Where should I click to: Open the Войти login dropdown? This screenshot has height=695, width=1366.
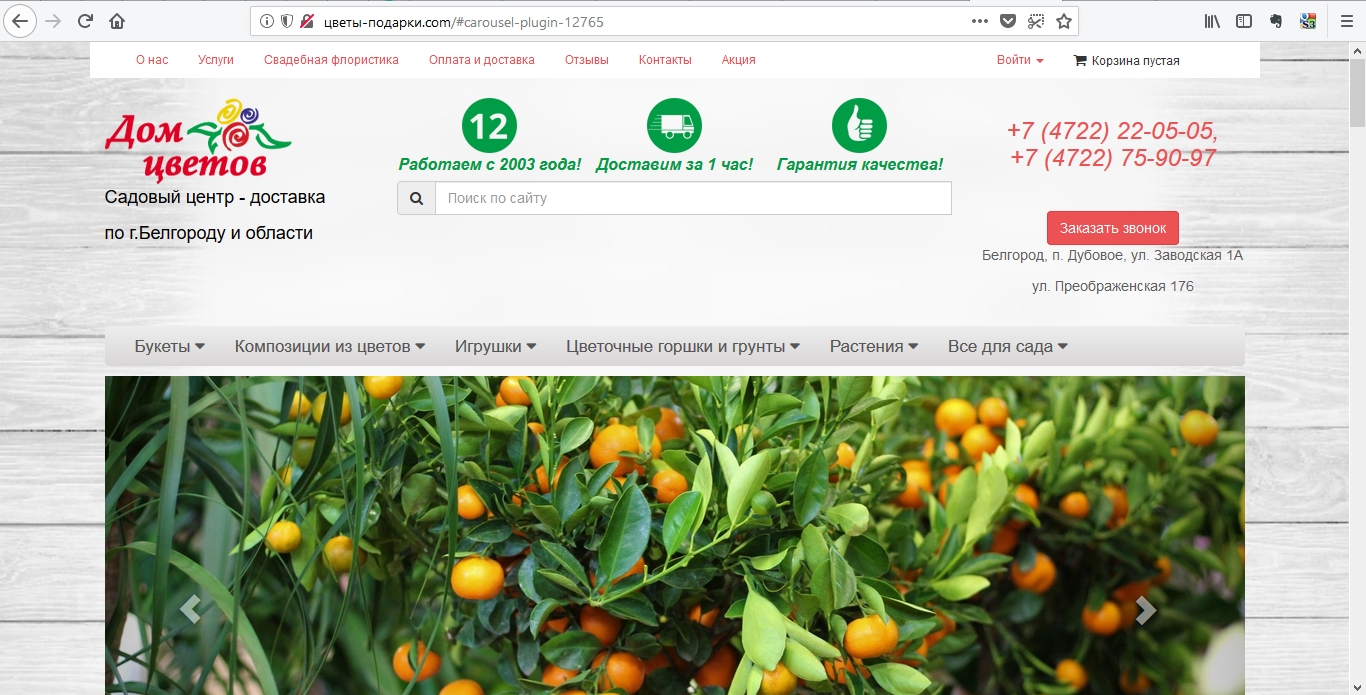tap(1020, 60)
